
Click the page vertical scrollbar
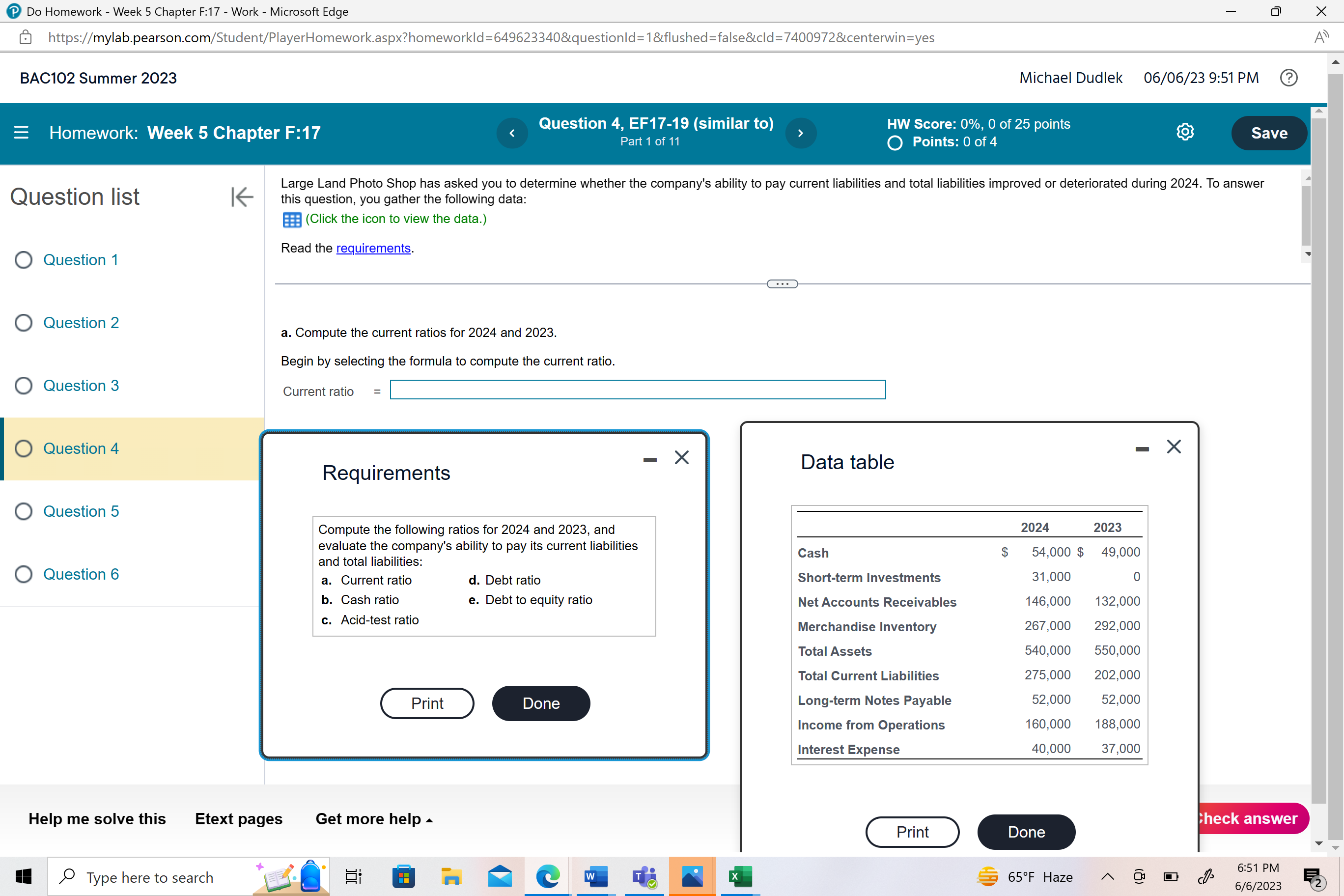pos(1335,457)
